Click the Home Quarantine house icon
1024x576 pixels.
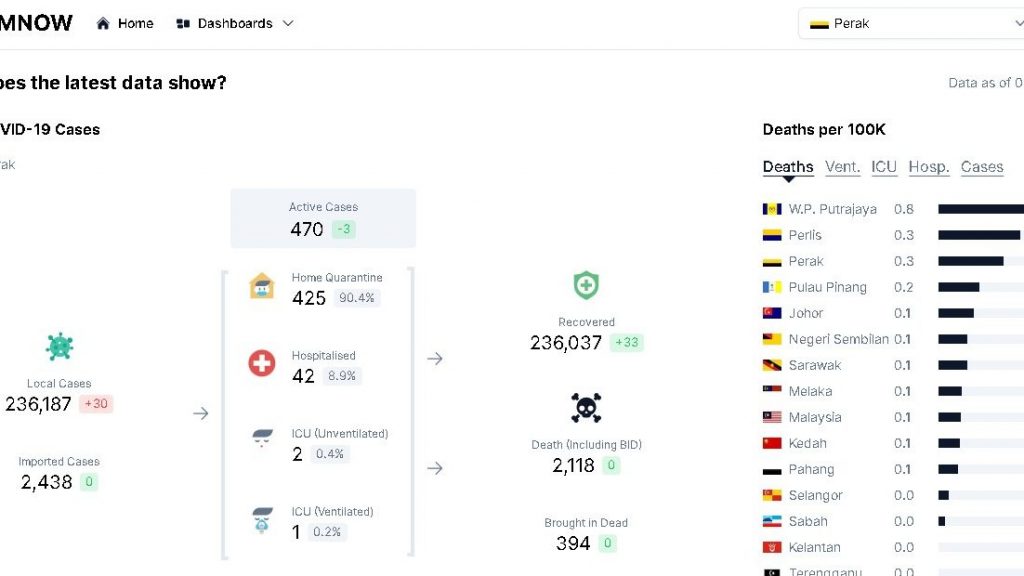coord(262,287)
